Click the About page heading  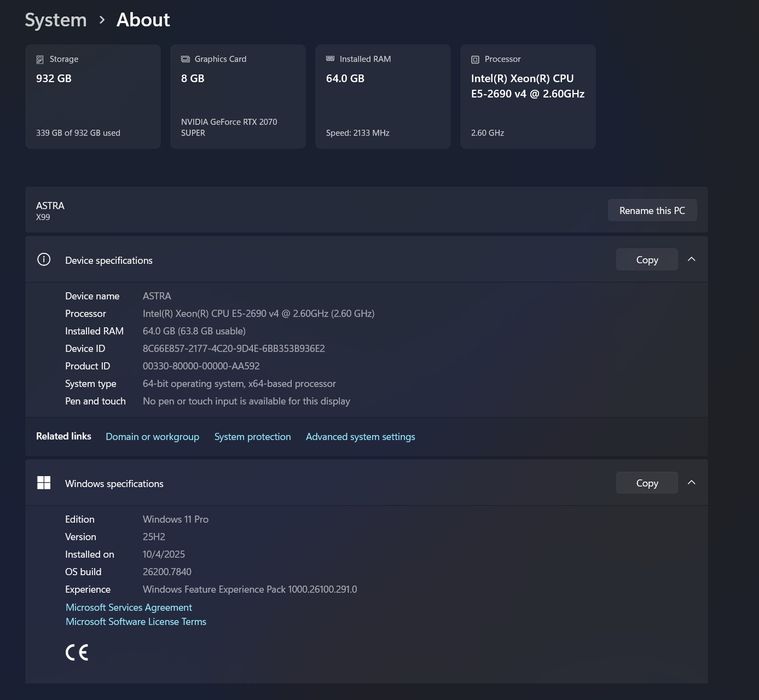pyautogui.click(x=143, y=20)
